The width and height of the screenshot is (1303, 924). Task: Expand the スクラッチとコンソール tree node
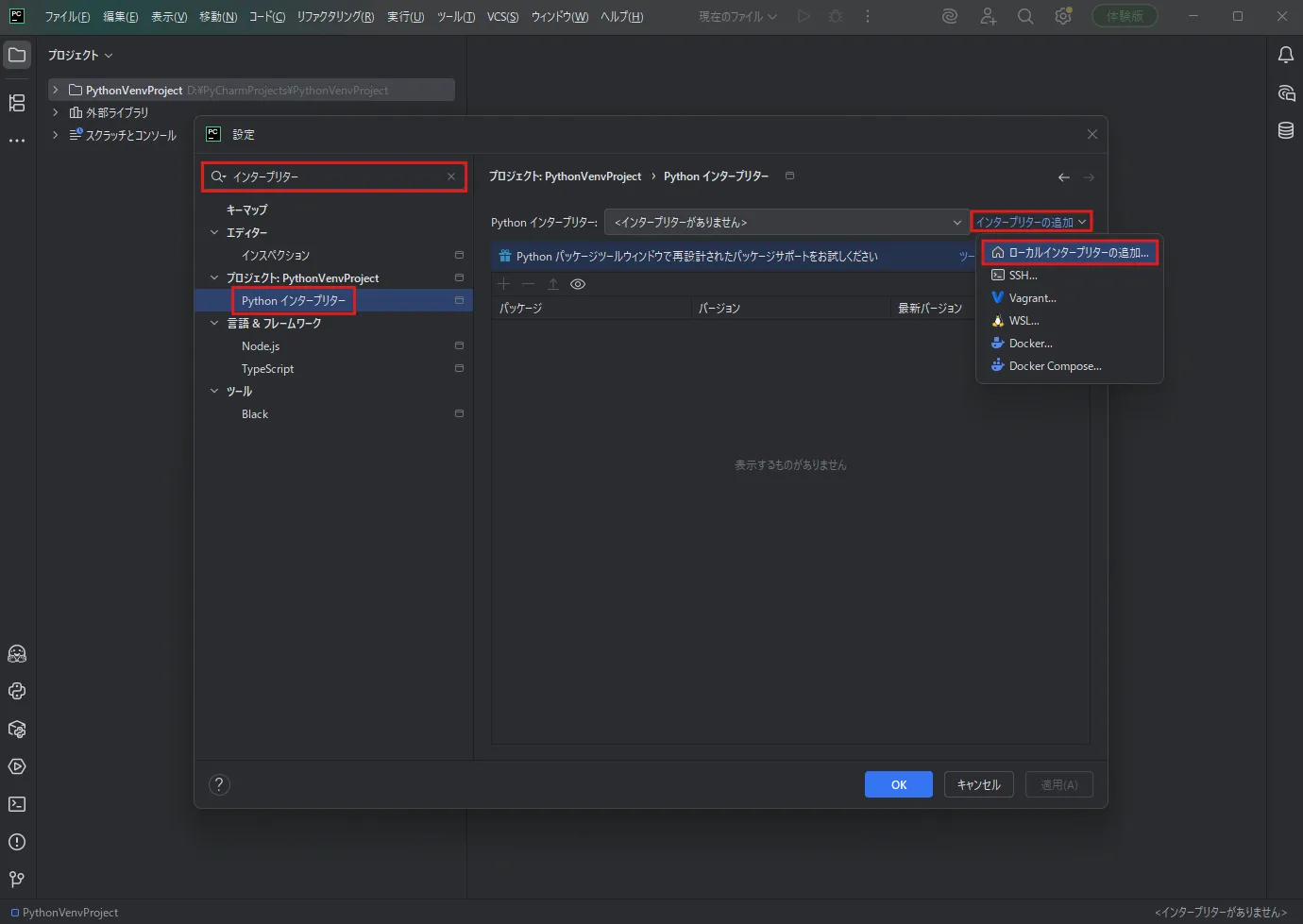tap(56, 135)
